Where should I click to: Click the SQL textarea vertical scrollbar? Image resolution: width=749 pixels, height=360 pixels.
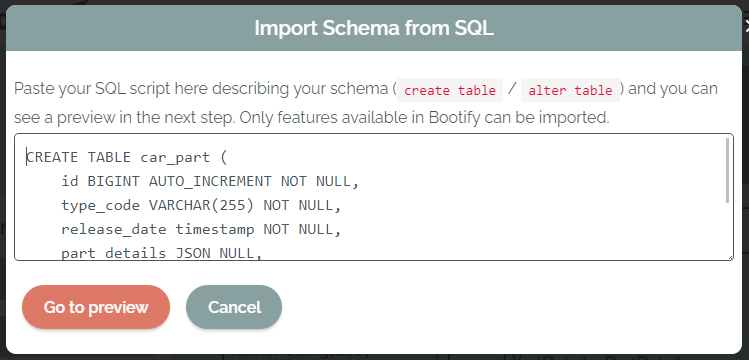728,170
